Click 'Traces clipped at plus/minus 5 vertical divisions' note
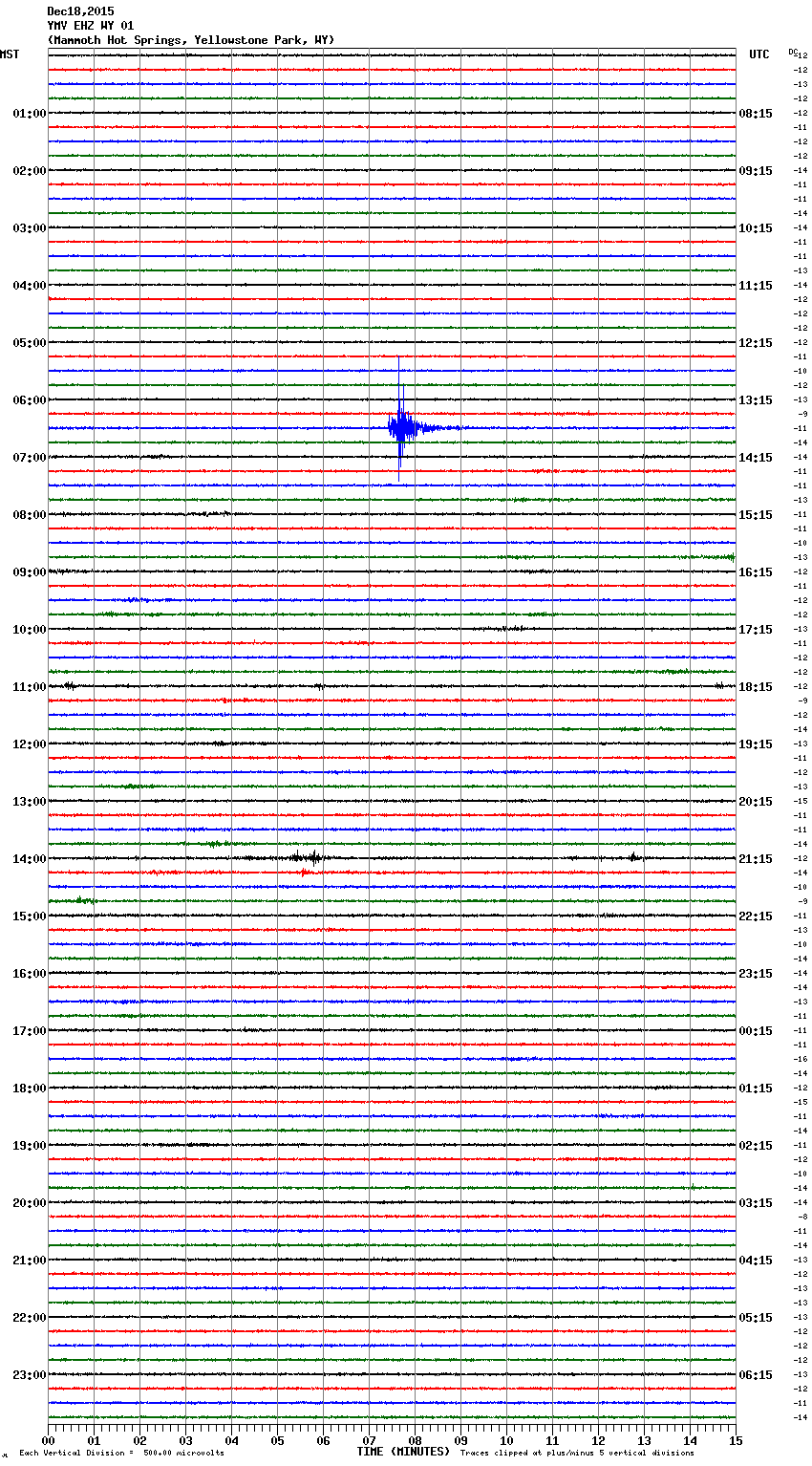This screenshot has height=1466, width=812. [x=577, y=1454]
